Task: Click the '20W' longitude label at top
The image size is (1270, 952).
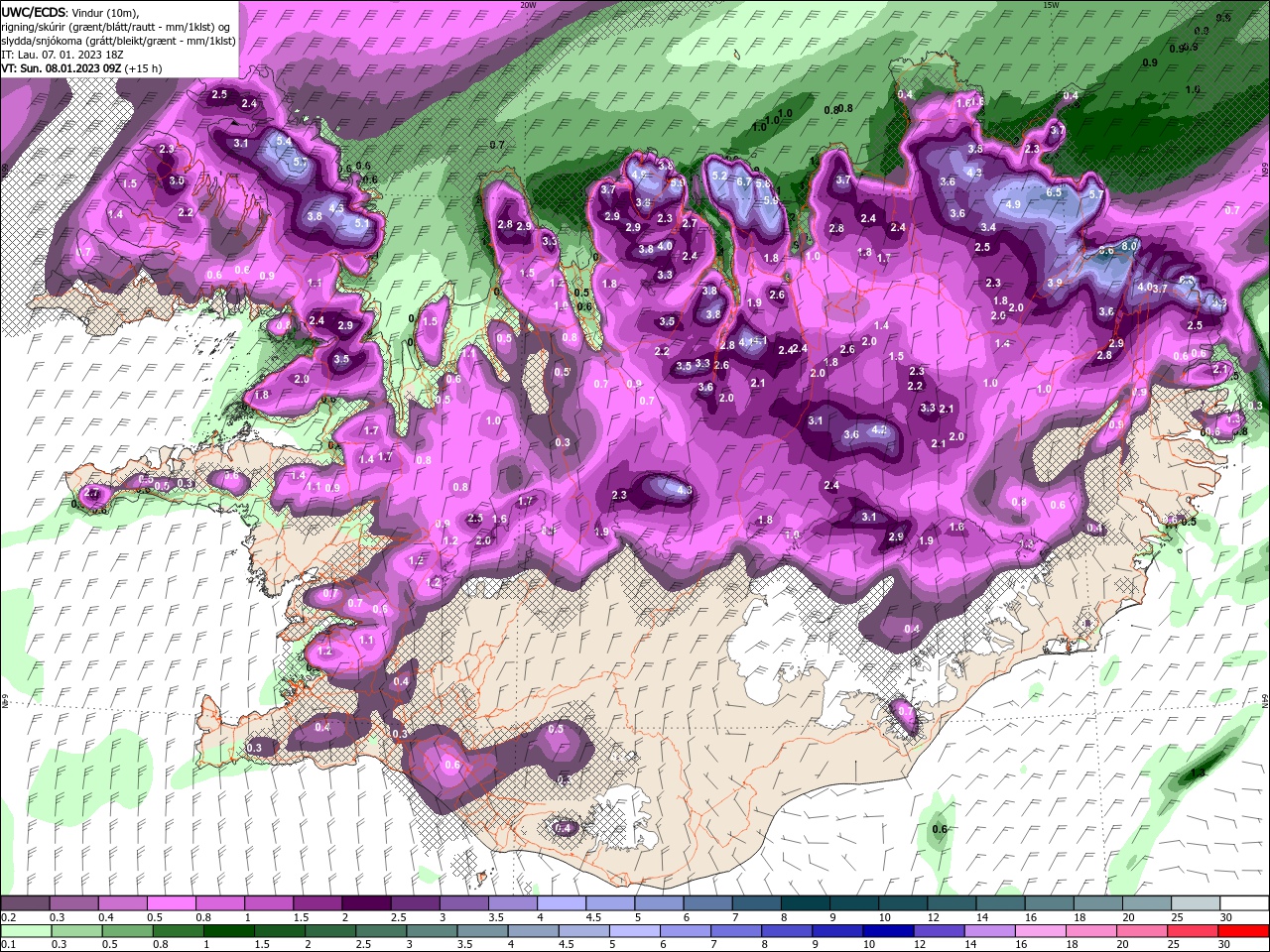Action: (528, 5)
